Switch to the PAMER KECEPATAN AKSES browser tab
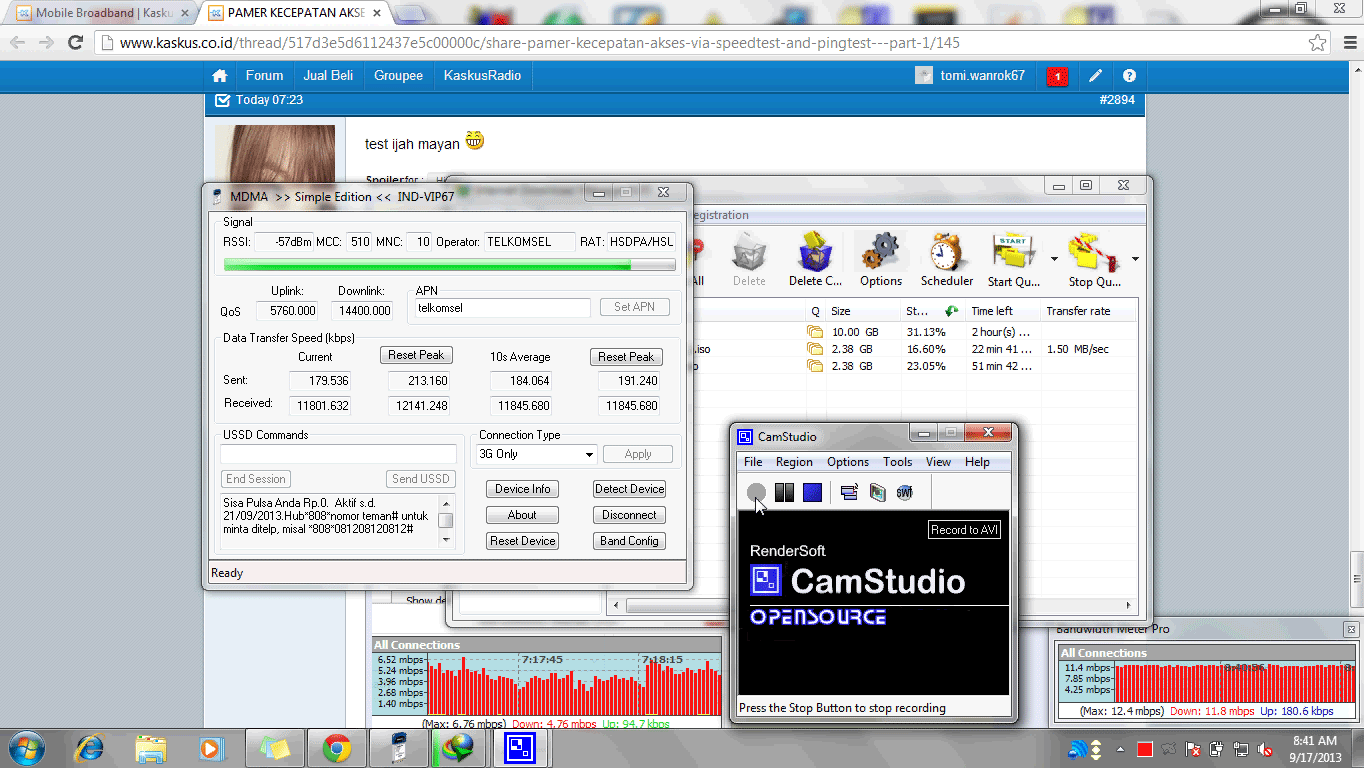Viewport: 1364px width, 768px height. pos(289,14)
